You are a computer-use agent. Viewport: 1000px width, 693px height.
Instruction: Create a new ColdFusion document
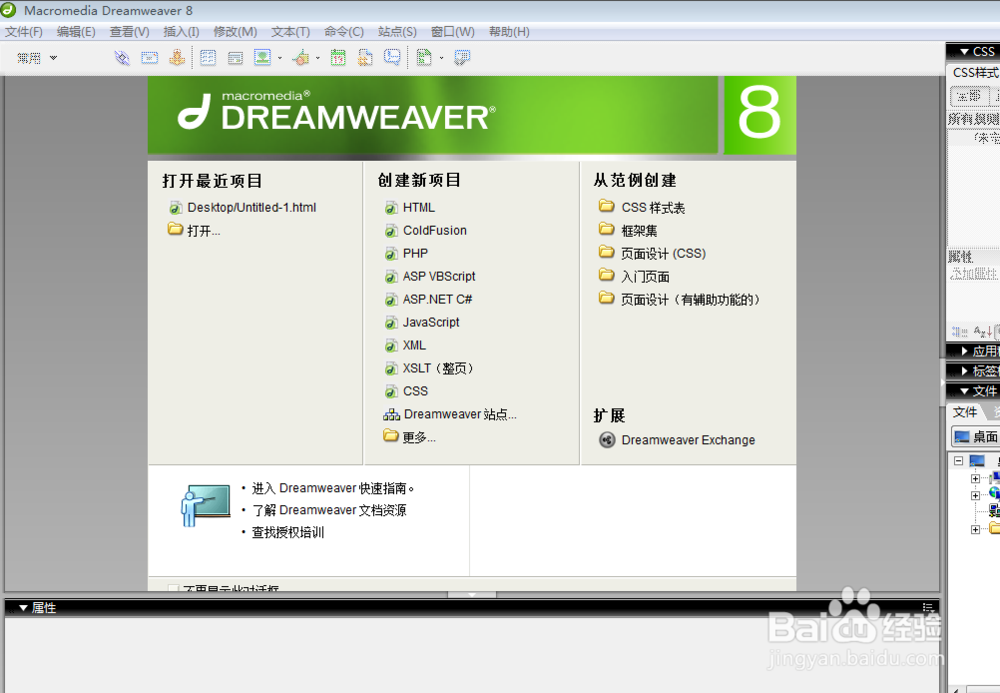click(434, 230)
